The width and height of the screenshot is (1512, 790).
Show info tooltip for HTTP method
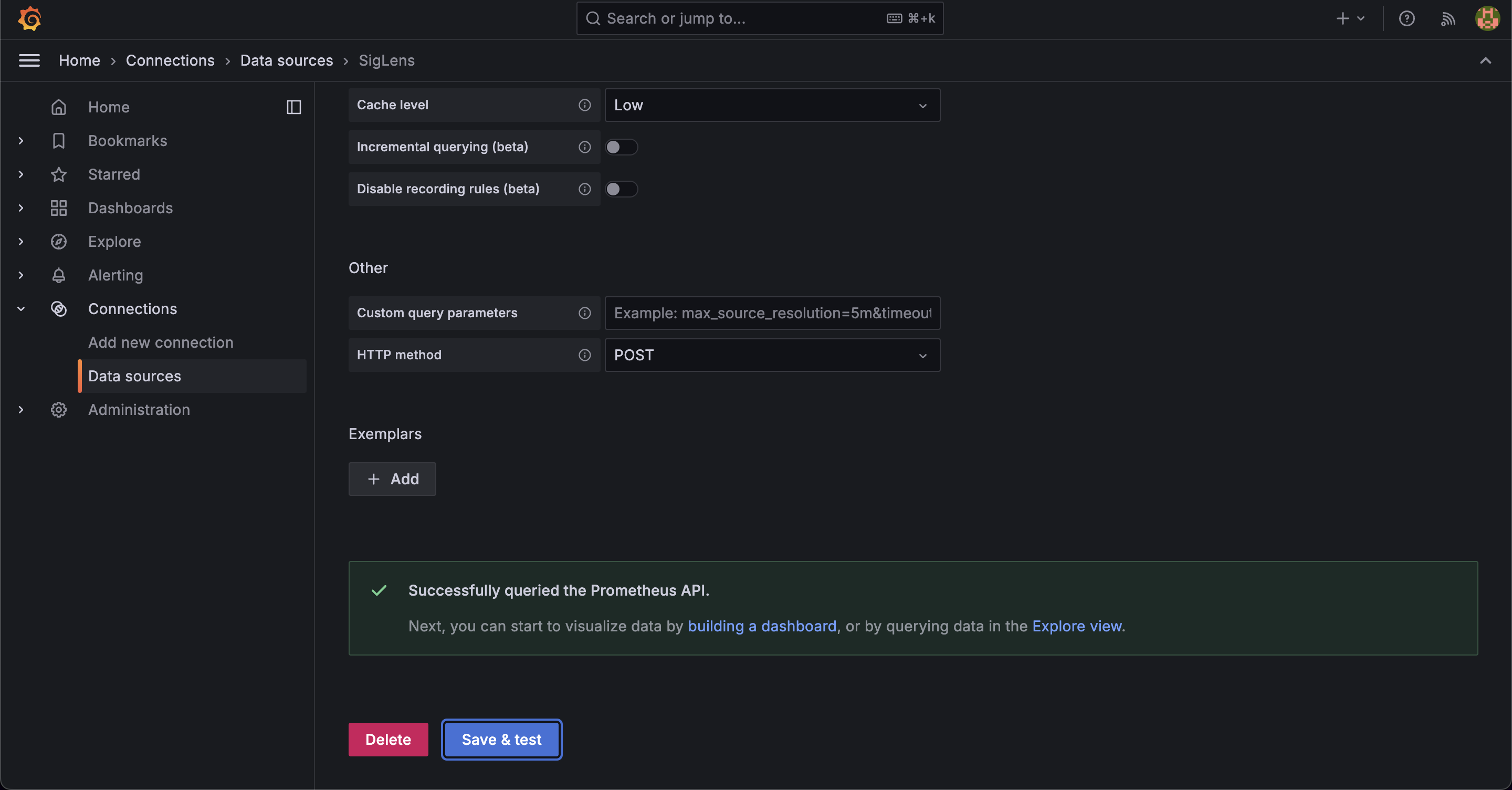pyautogui.click(x=585, y=355)
